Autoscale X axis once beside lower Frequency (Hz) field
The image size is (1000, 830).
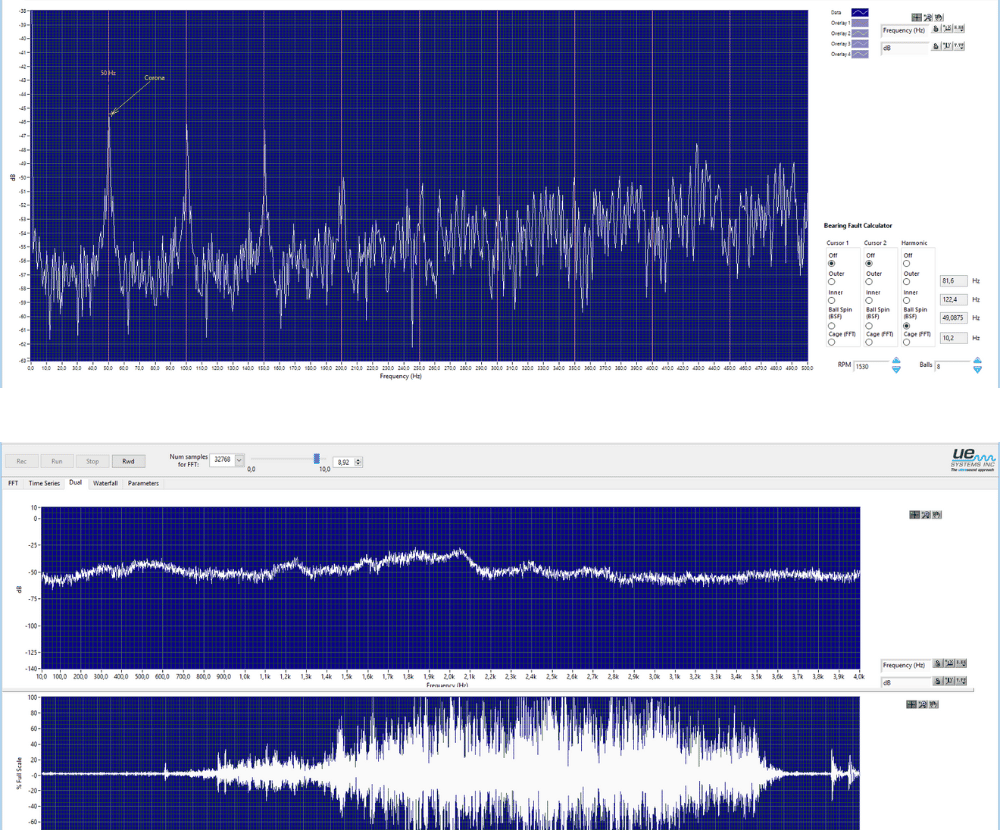[x=949, y=663]
